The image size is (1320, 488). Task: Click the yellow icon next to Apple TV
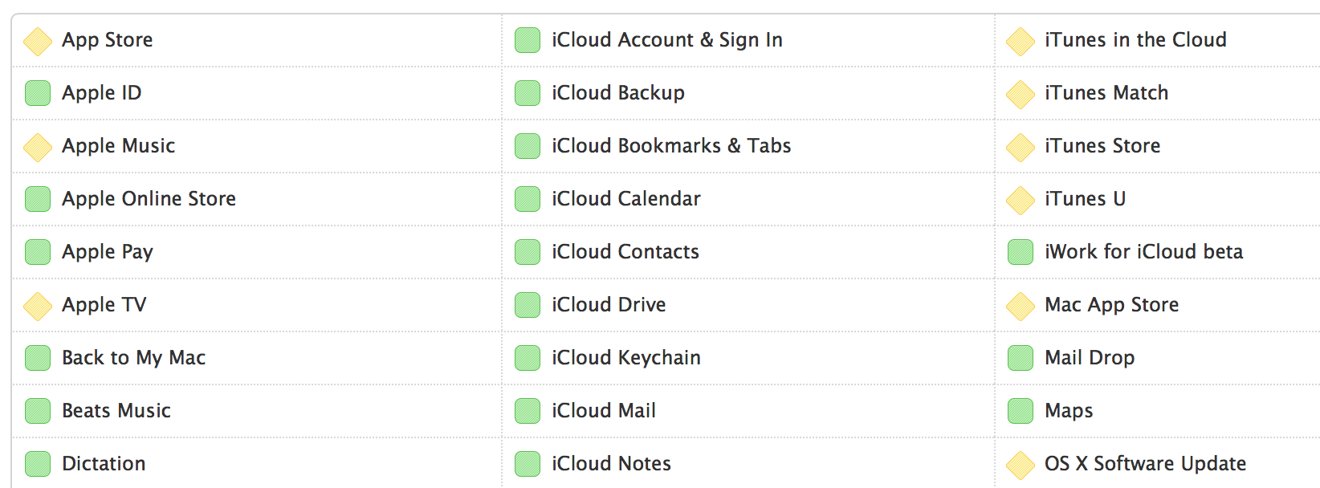38,306
